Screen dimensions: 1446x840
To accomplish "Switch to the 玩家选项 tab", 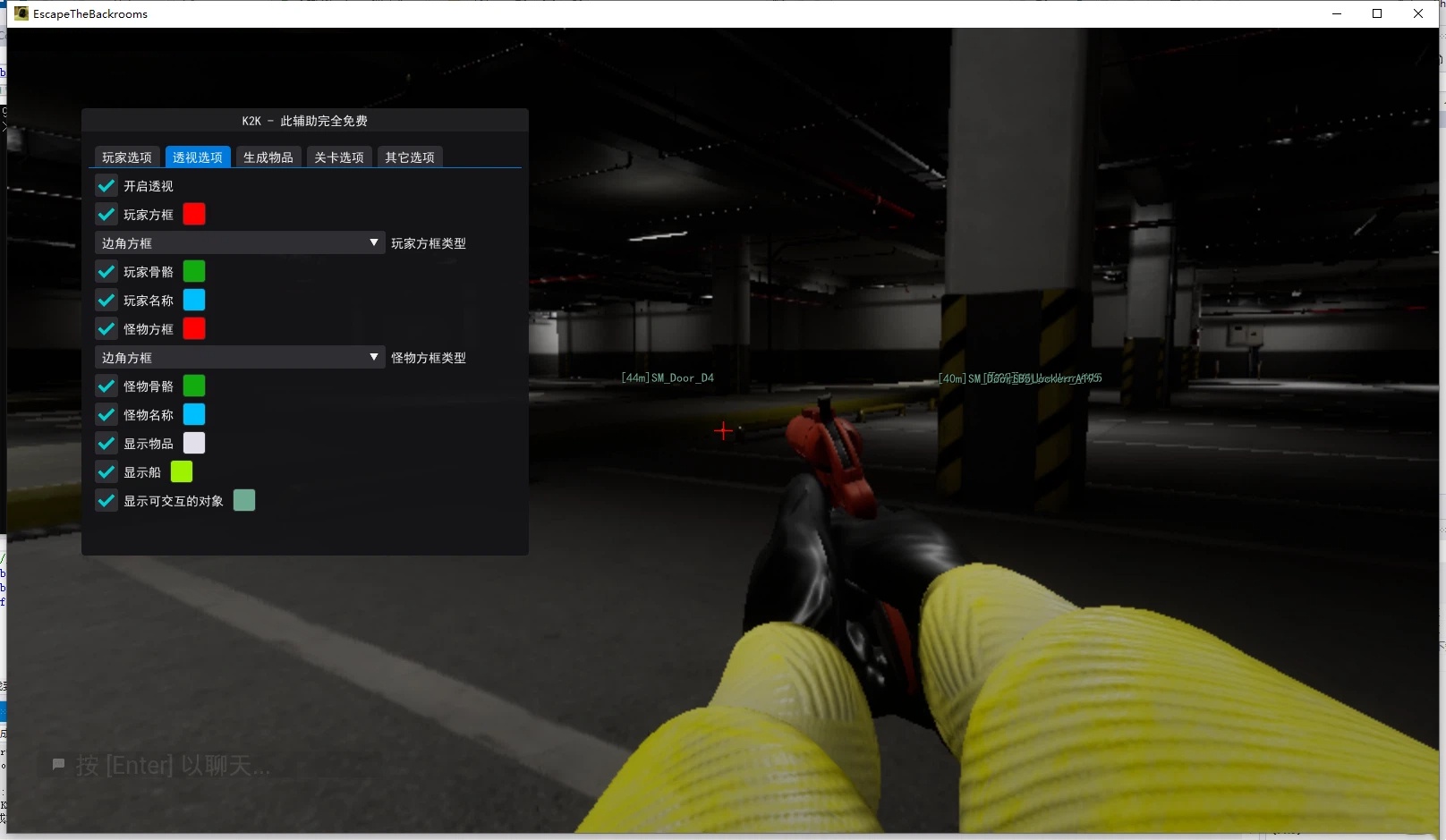I will pos(127,157).
